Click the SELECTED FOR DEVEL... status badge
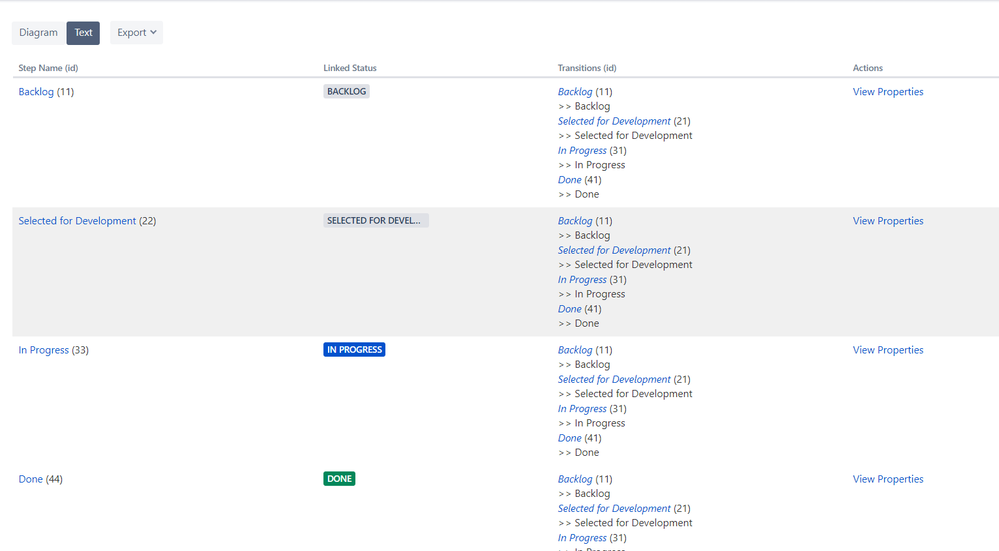999x551 pixels. point(375,220)
